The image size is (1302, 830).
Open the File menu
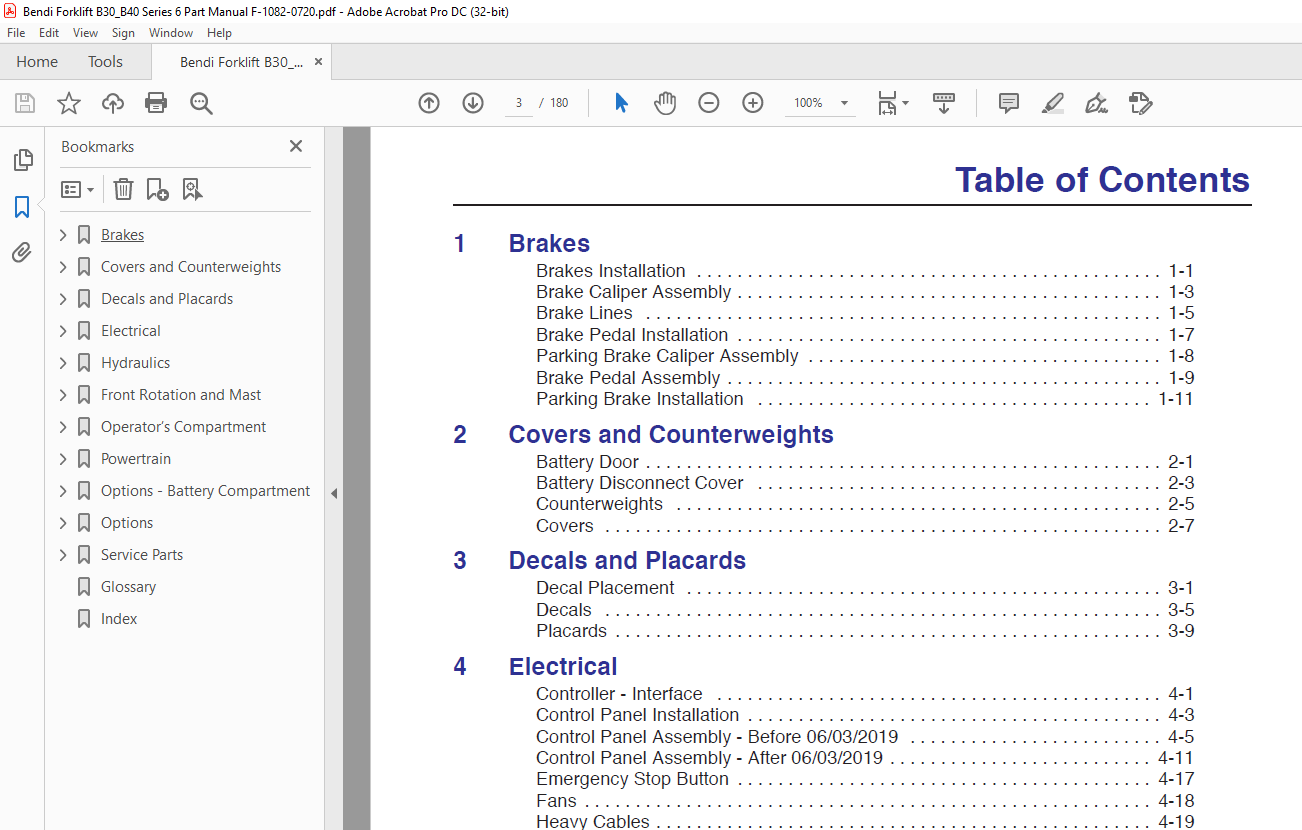pos(16,33)
